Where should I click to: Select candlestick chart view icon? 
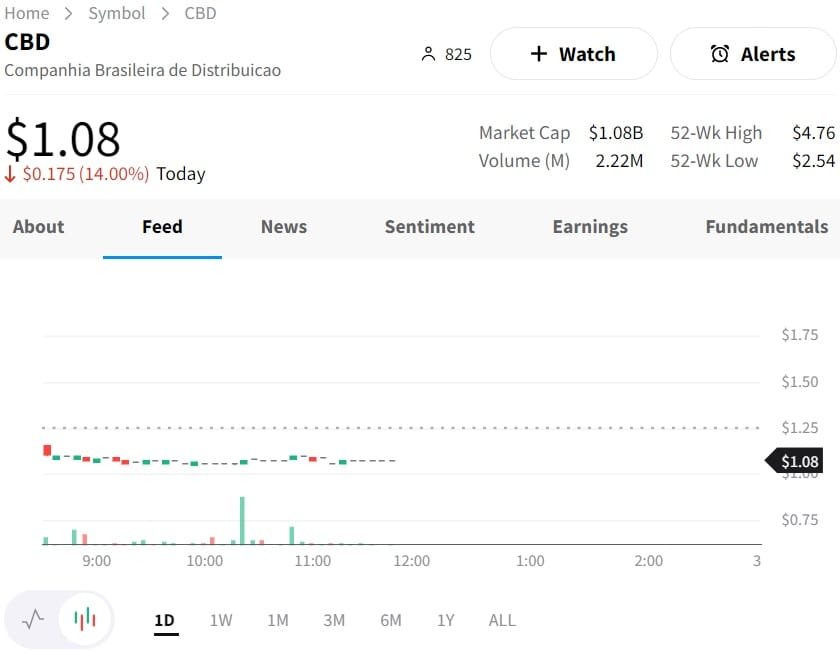86,619
